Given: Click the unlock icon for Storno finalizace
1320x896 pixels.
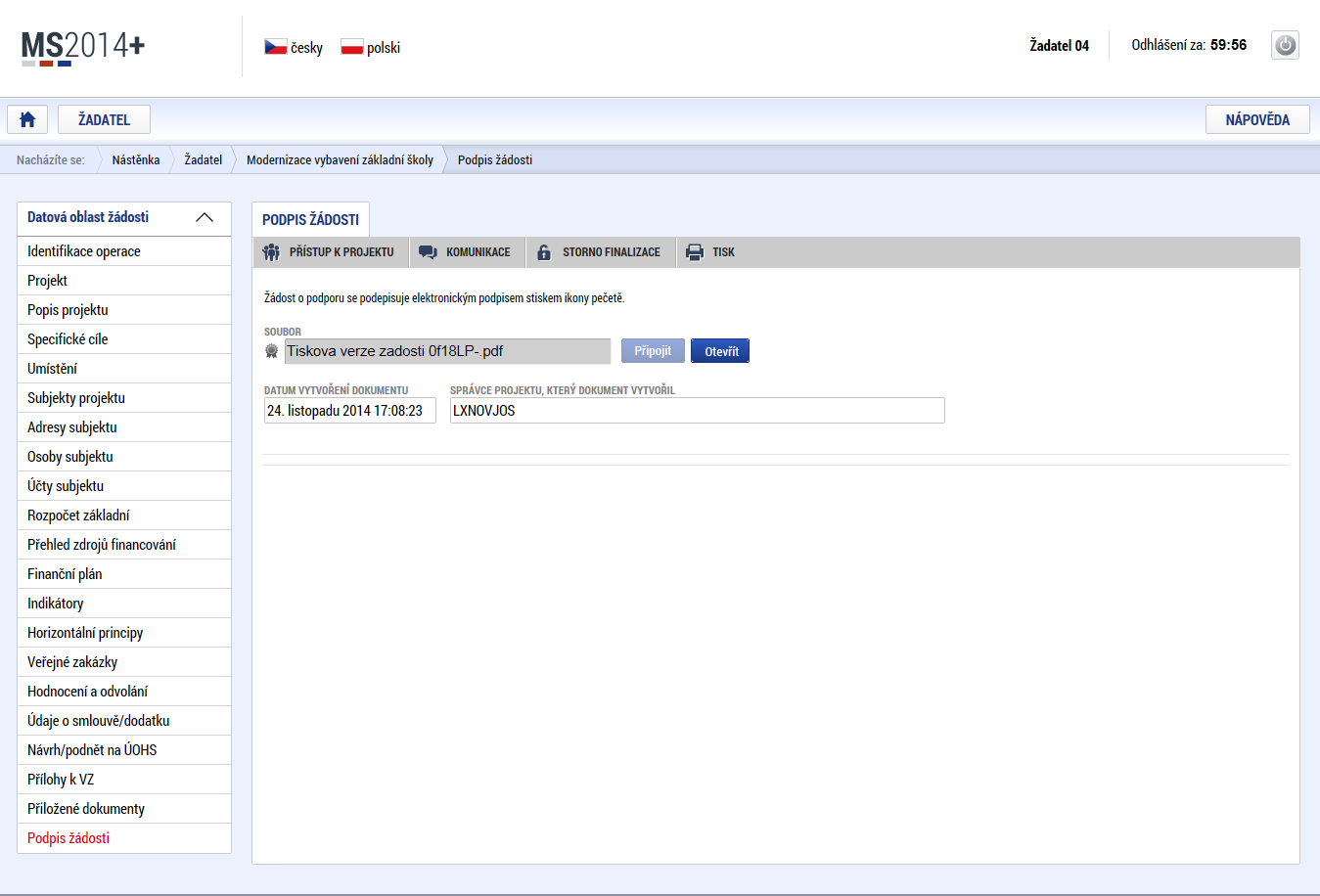Looking at the screenshot, I should point(544,252).
